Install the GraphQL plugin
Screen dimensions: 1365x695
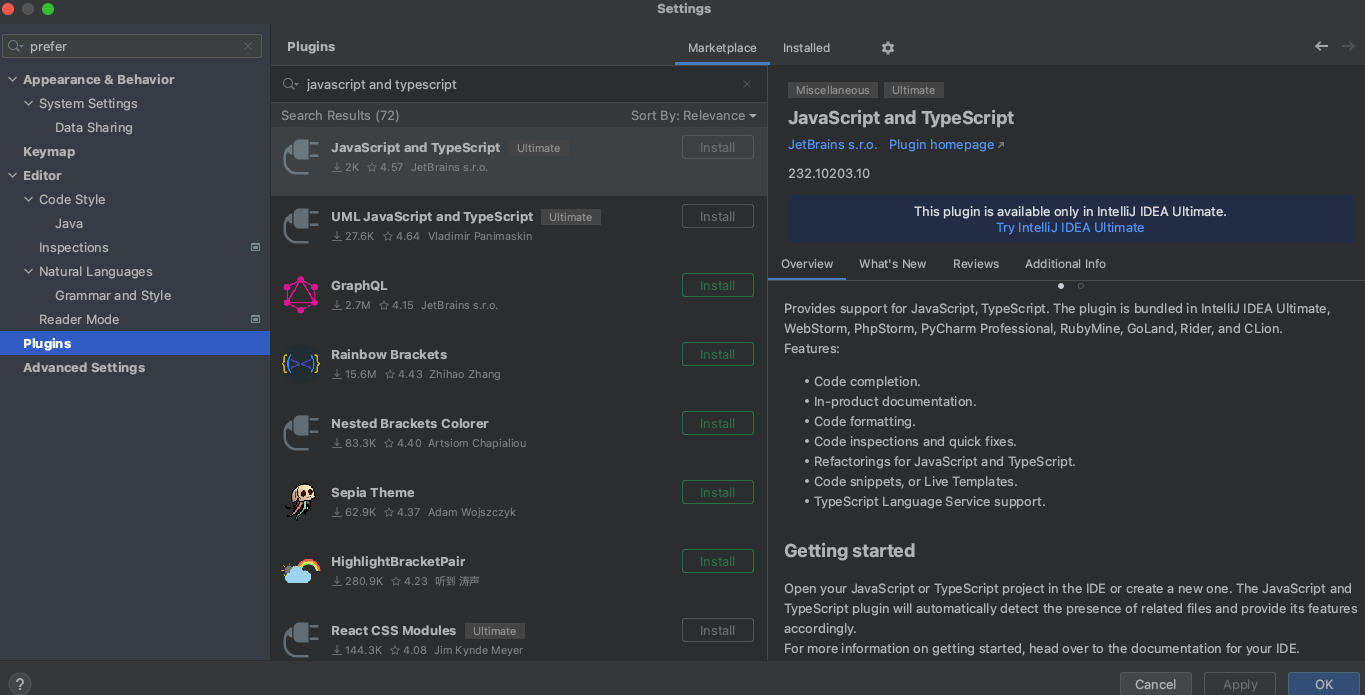pyautogui.click(x=717, y=285)
